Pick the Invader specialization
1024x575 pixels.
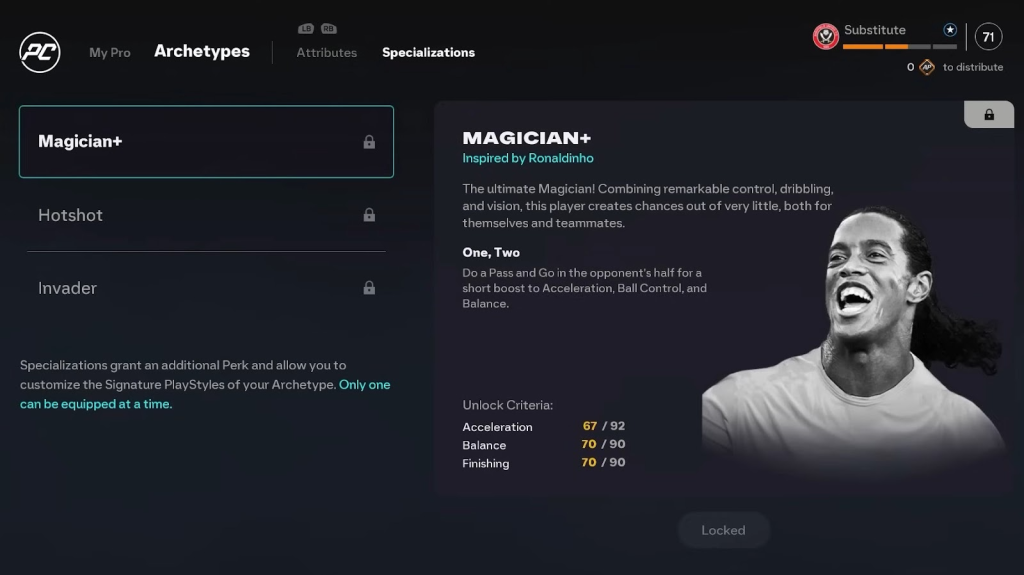point(206,288)
